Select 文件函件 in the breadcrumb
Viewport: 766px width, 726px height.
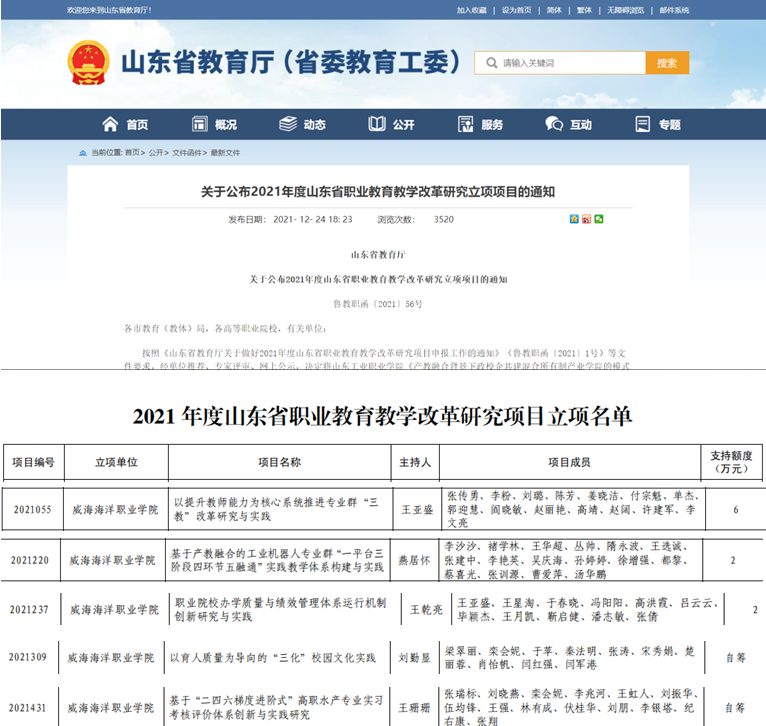click(x=187, y=153)
